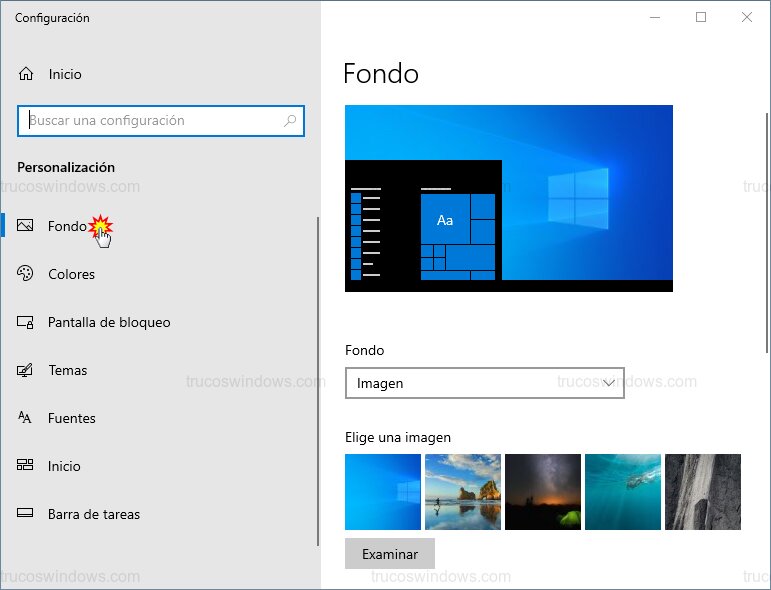Open the Inicio section below Fuentes
The width and height of the screenshot is (771, 590).
(64, 466)
